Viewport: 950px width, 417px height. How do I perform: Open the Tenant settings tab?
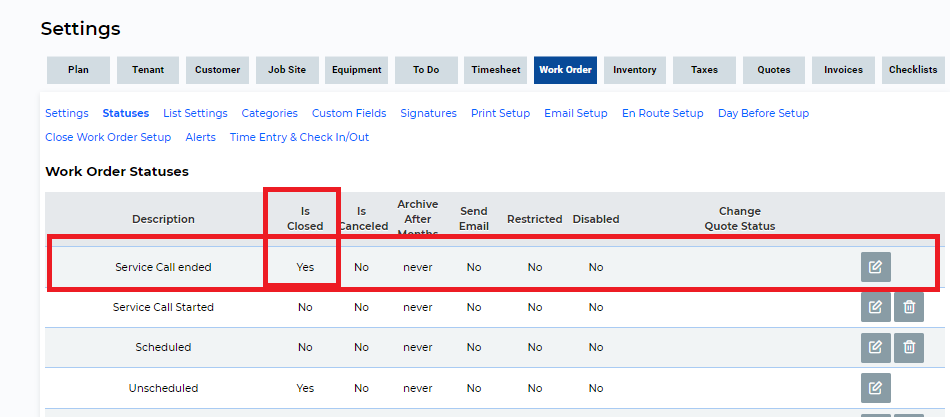coord(148,70)
